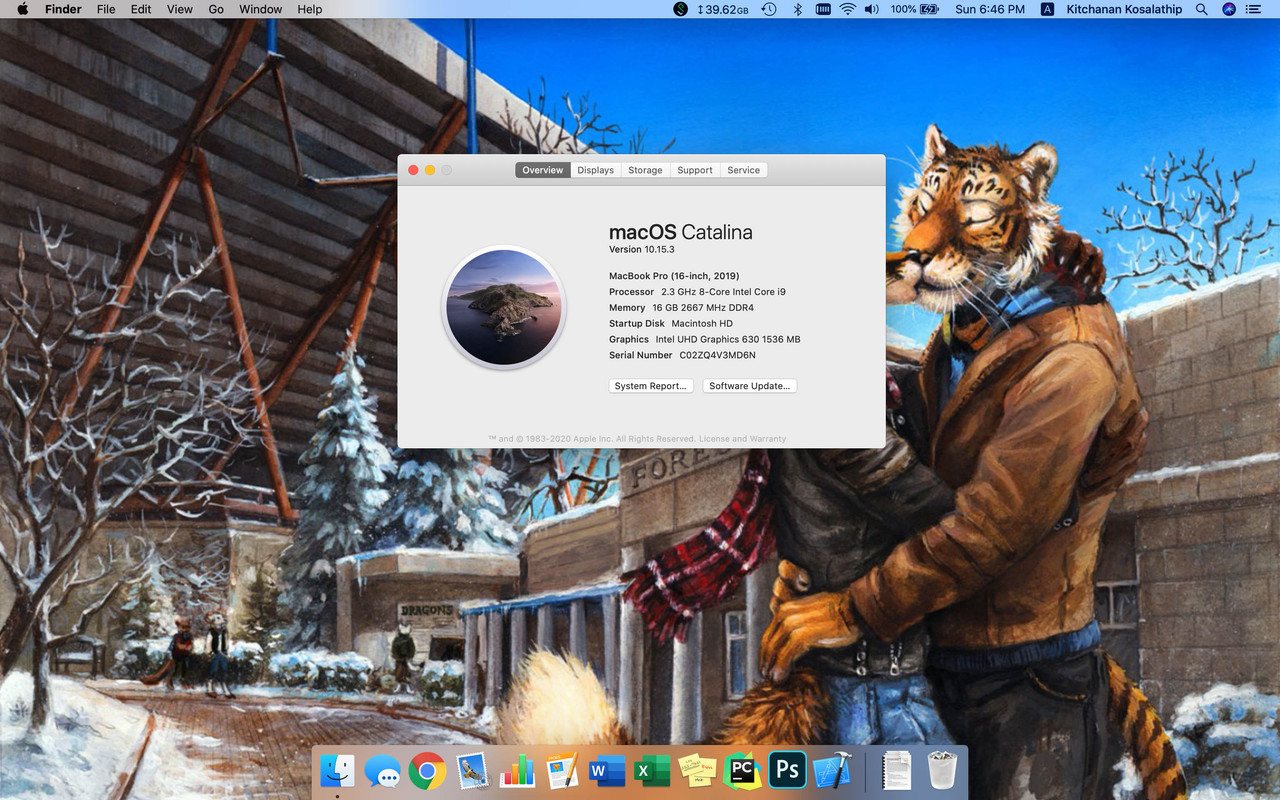
Task: Click the 'License and Warranty' footer text
Action: 742,439
